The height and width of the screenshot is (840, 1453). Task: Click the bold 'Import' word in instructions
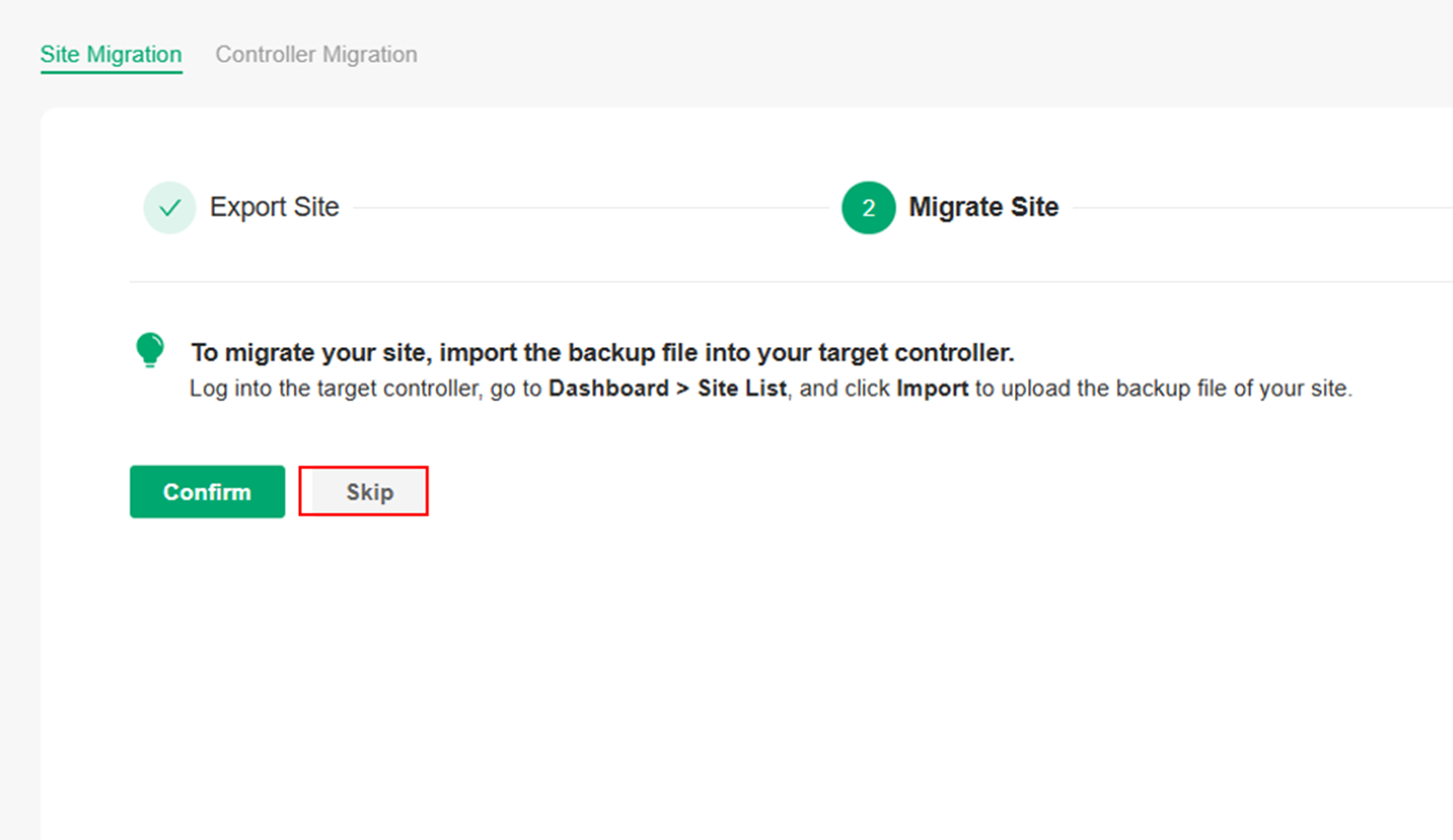(x=933, y=389)
